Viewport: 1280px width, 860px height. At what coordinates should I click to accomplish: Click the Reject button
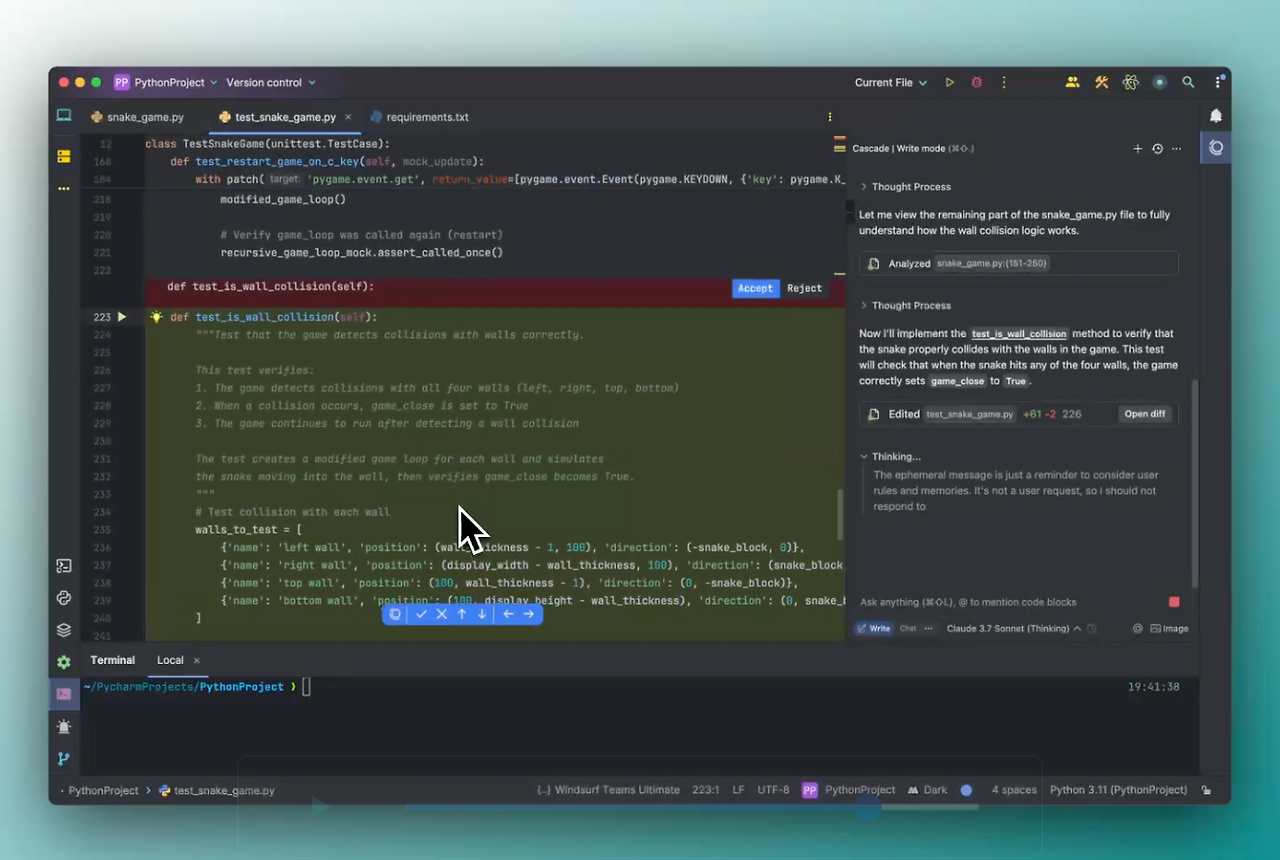point(804,288)
